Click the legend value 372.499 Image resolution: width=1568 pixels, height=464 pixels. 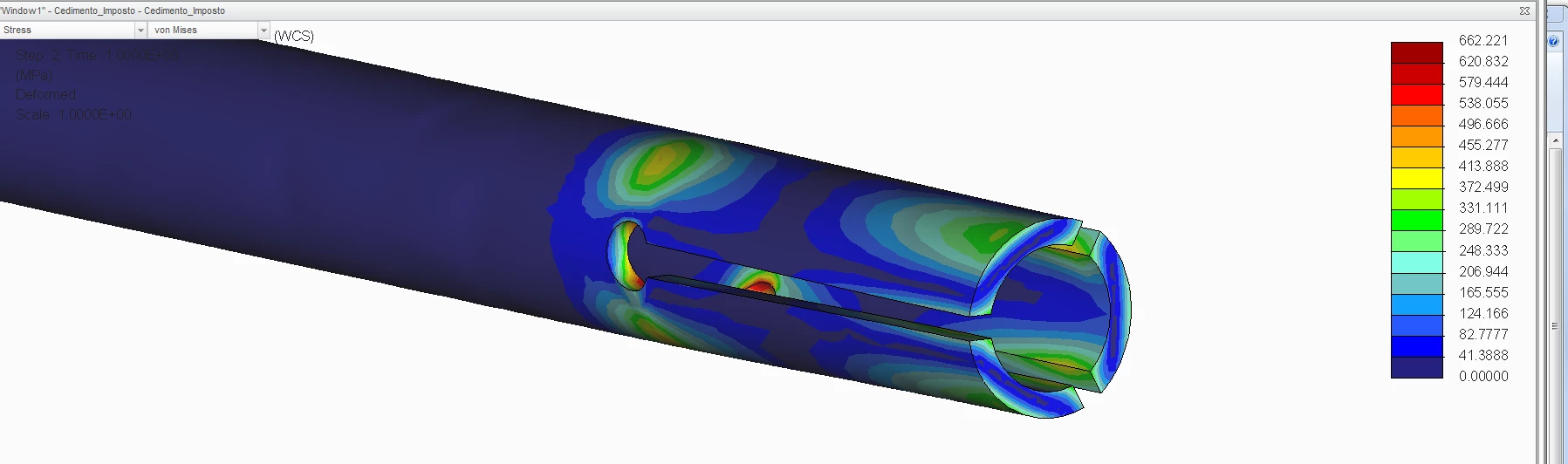pos(1483,187)
